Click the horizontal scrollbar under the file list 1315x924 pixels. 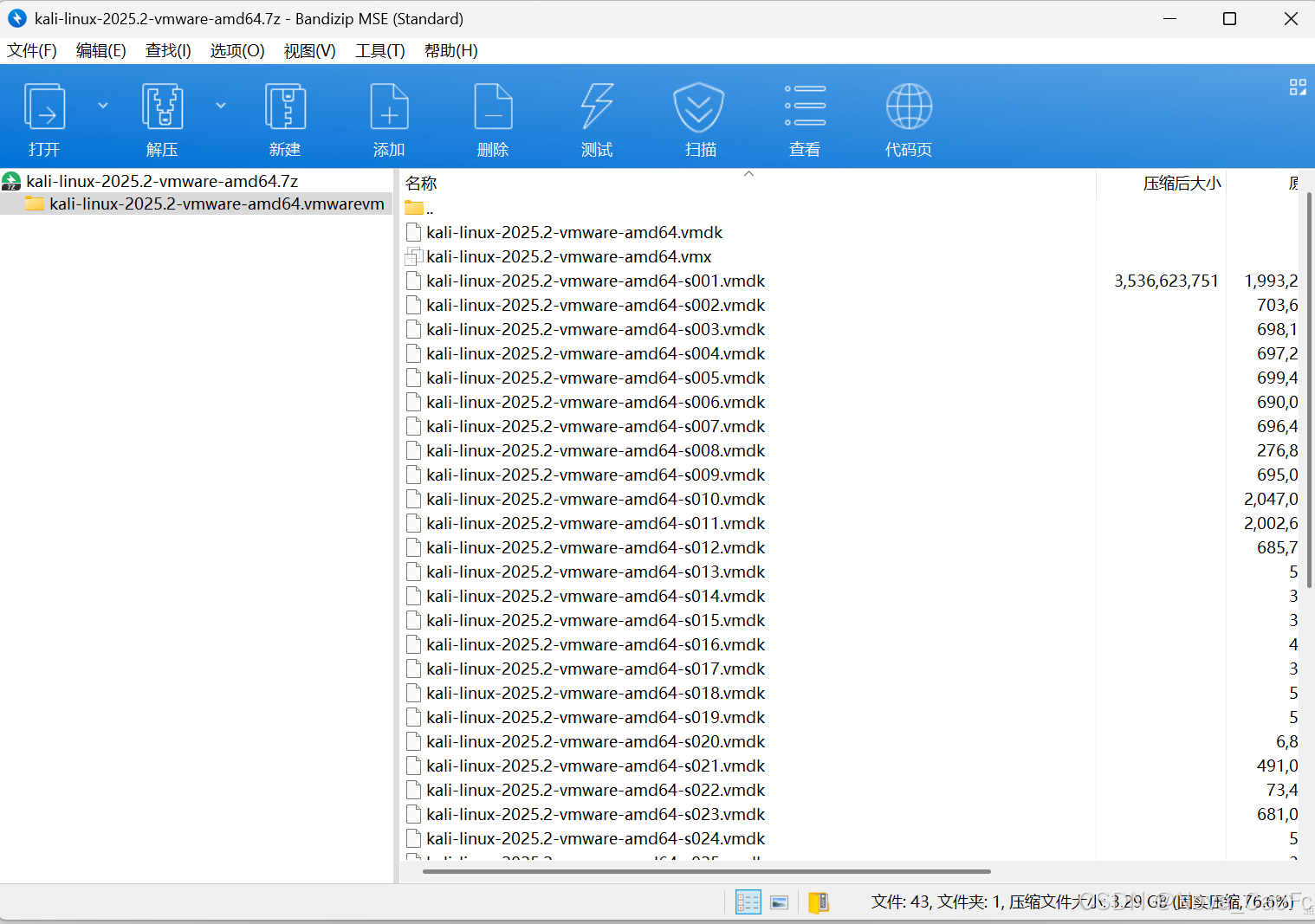pyautogui.click(x=706, y=871)
